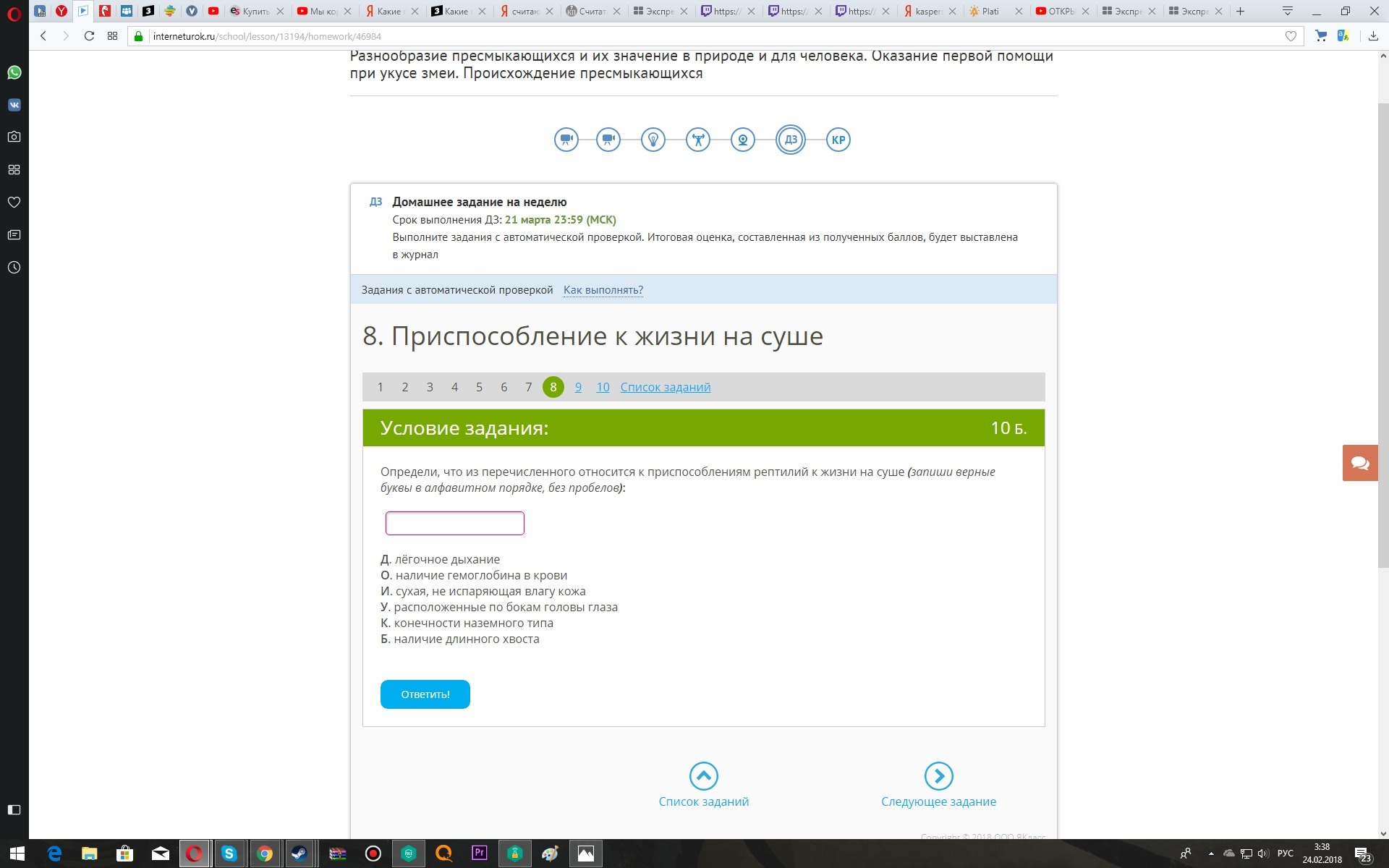Open the dumbbell trainer step icon
The width and height of the screenshot is (1389, 868).
point(698,140)
